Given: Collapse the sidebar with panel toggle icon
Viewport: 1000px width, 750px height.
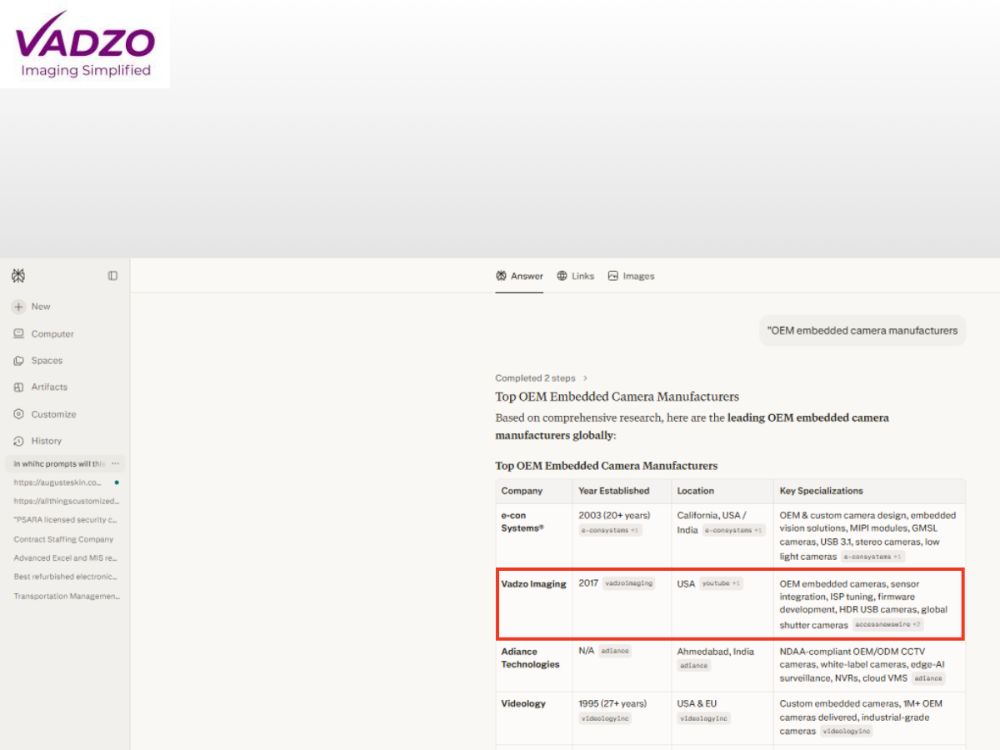Looking at the screenshot, I should pos(113,276).
